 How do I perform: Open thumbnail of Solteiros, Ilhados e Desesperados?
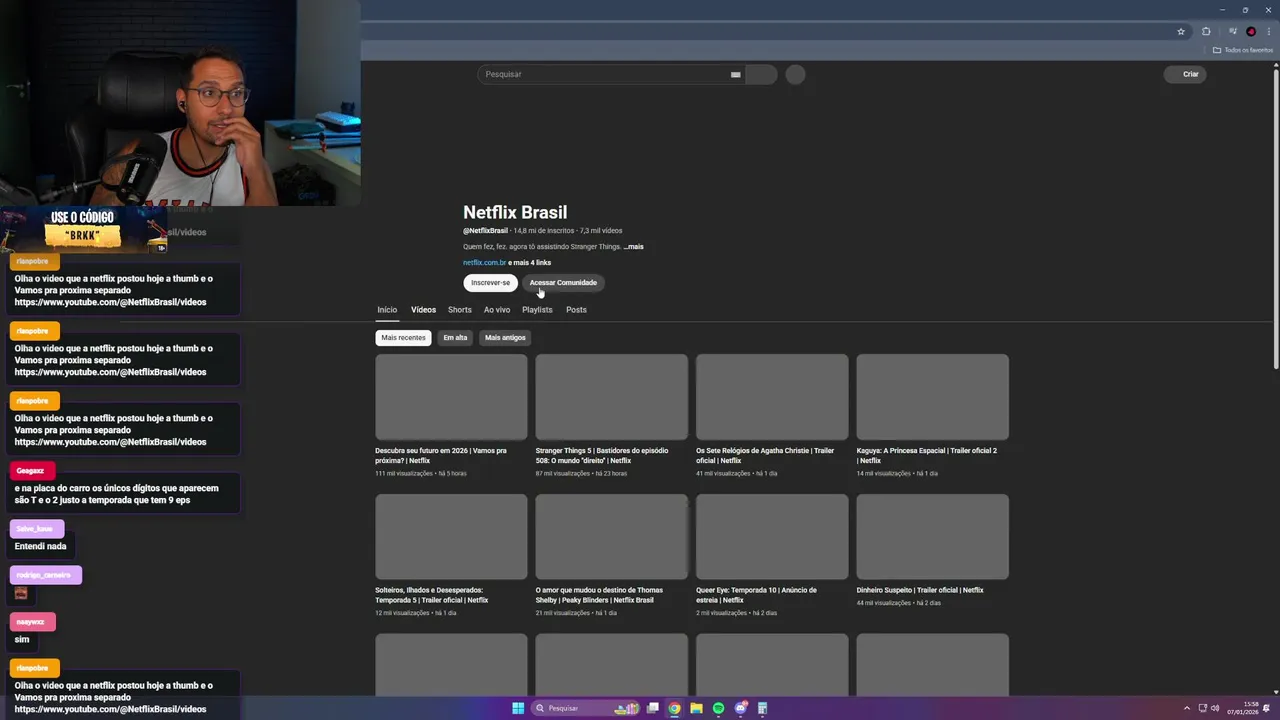click(x=451, y=537)
